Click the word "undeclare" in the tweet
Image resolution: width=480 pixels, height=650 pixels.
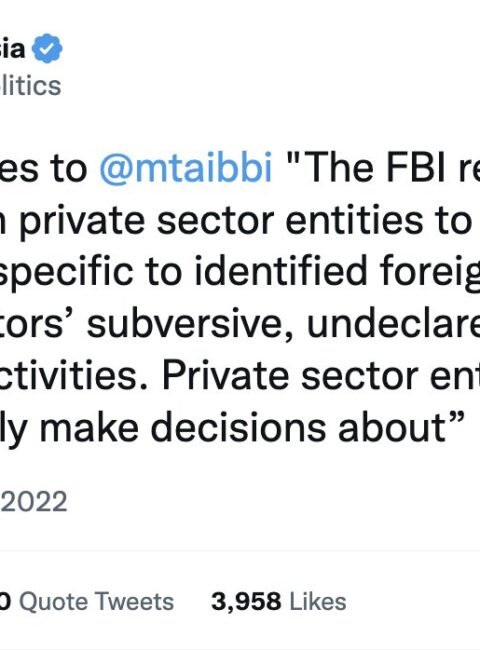[x=393, y=324]
